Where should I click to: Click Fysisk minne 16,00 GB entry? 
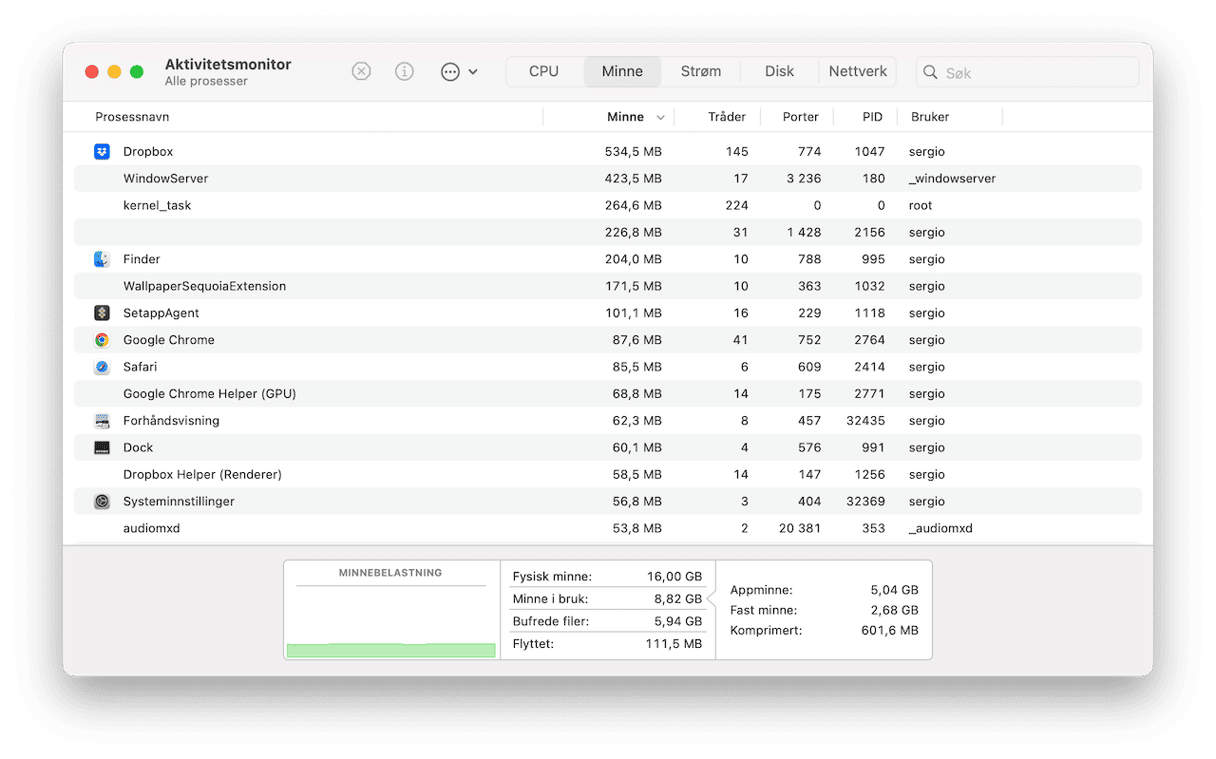pyautogui.click(x=607, y=577)
